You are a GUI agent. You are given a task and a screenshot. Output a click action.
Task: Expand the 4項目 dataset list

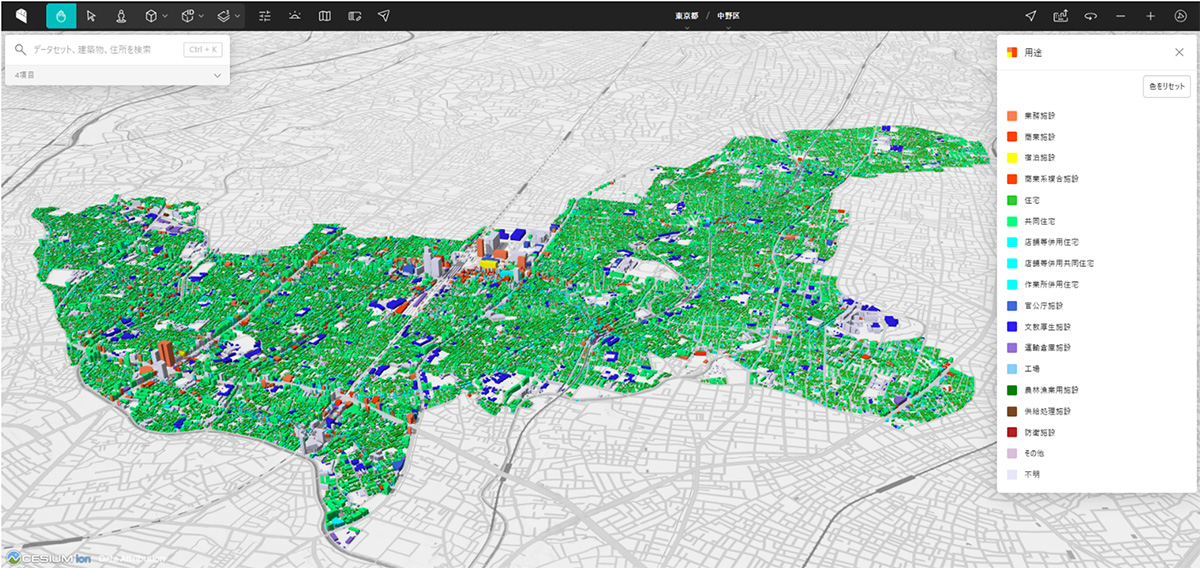(217, 75)
